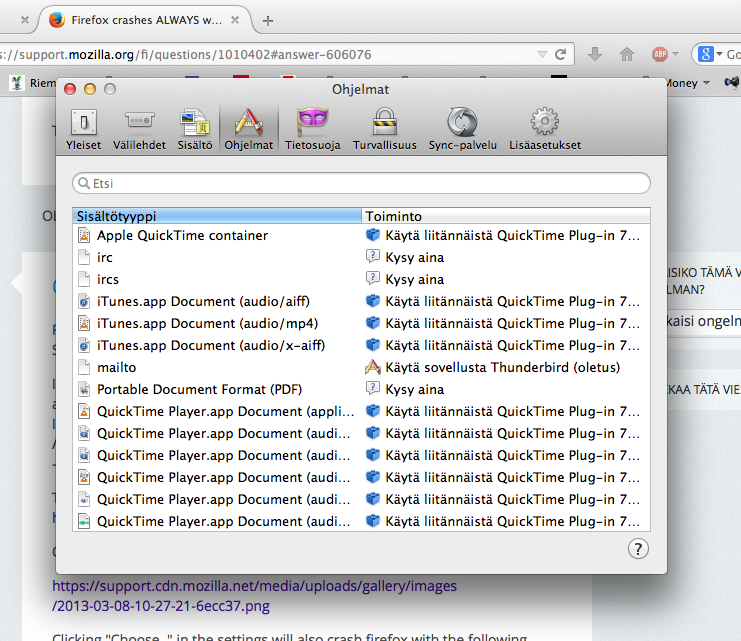Open action dropdown for QuickTime Player (appli… row

click(x=506, y=411)
